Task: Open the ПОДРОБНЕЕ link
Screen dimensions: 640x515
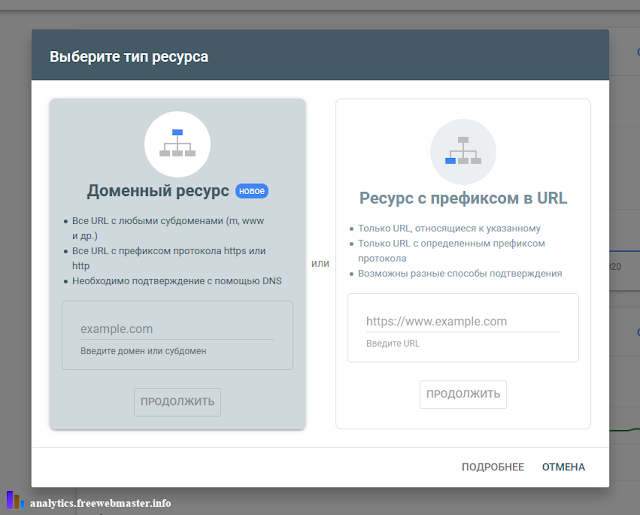Action: (493, 467)
